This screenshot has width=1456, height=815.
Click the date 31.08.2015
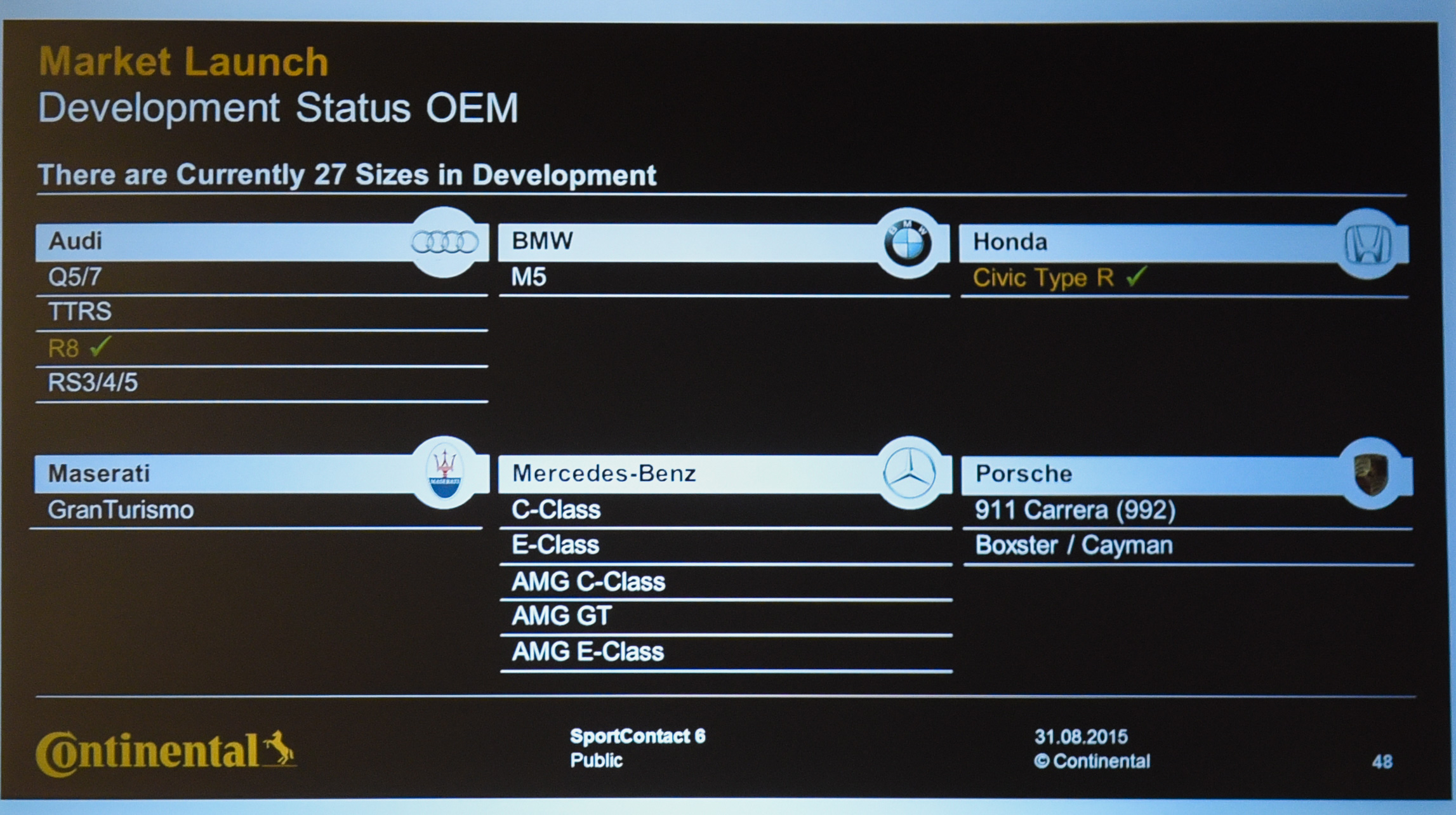1081,737
